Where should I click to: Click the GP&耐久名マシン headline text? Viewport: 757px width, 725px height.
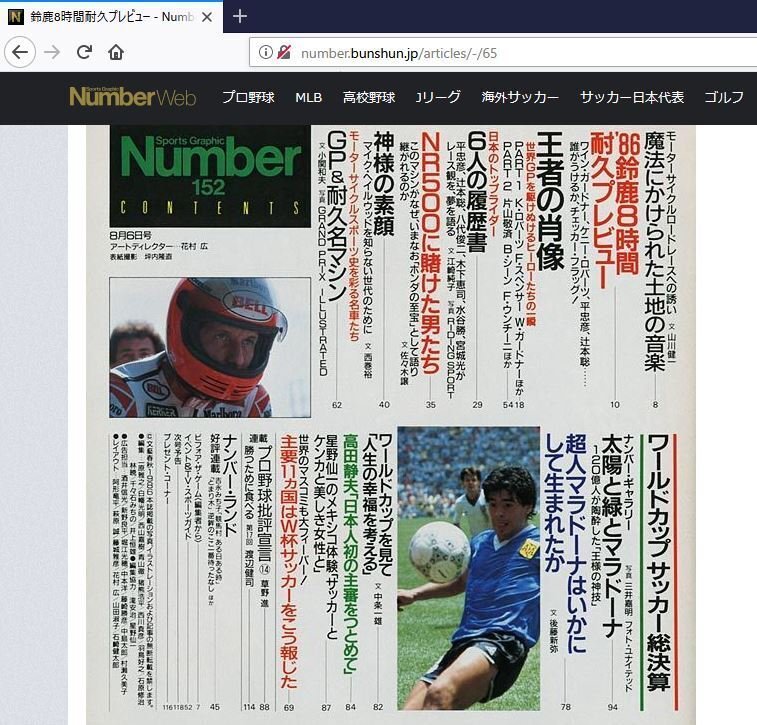coord(337,215)
